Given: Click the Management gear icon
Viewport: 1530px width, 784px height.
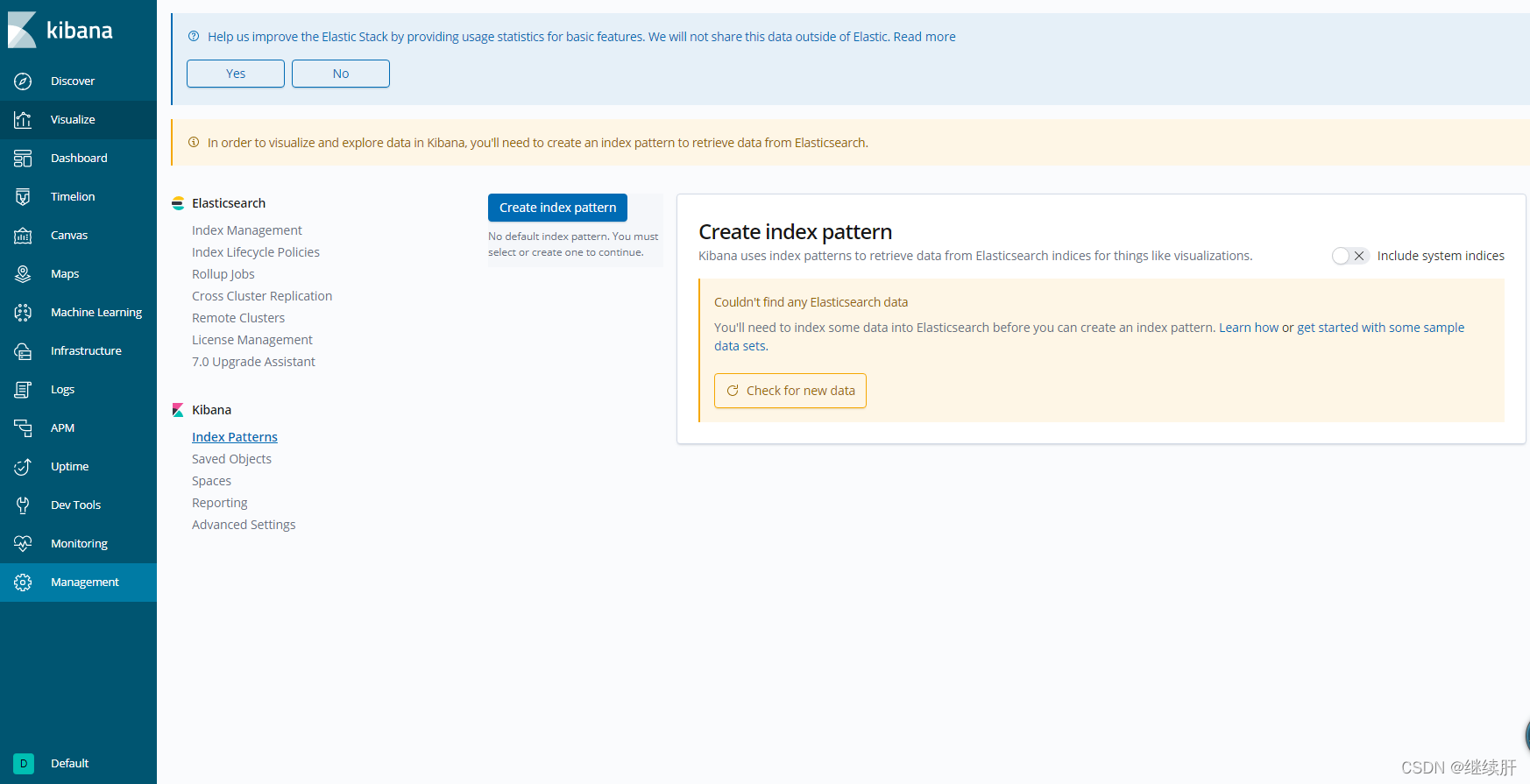Looking at the screenshot, I should [x=23, y=583].
